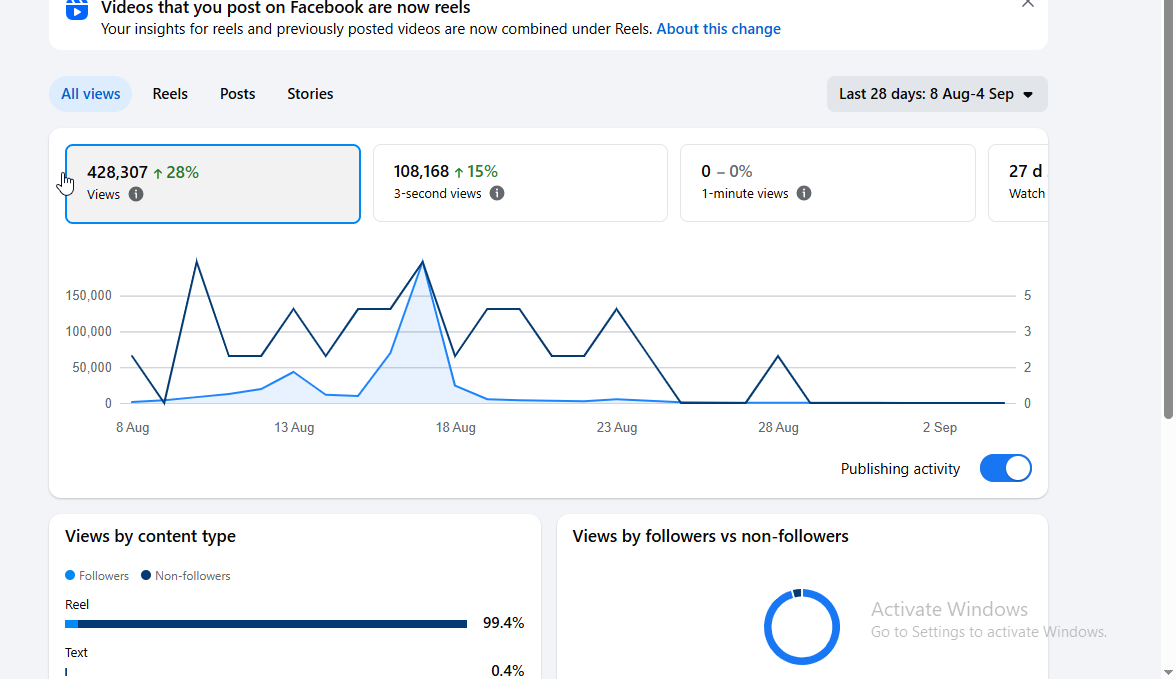This screenshot has height=679, width=1176.
Task: Select the 3-second views metric card
Action: coord(520,183)
